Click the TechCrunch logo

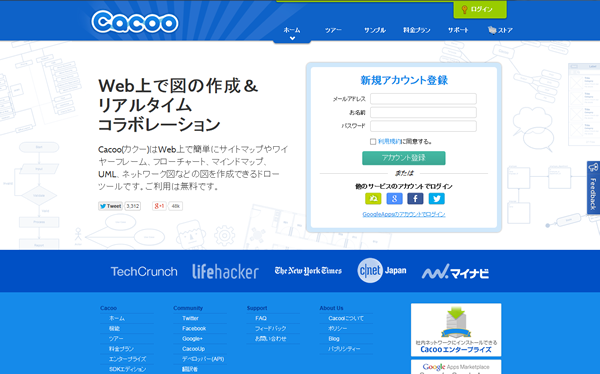(144, 271)
